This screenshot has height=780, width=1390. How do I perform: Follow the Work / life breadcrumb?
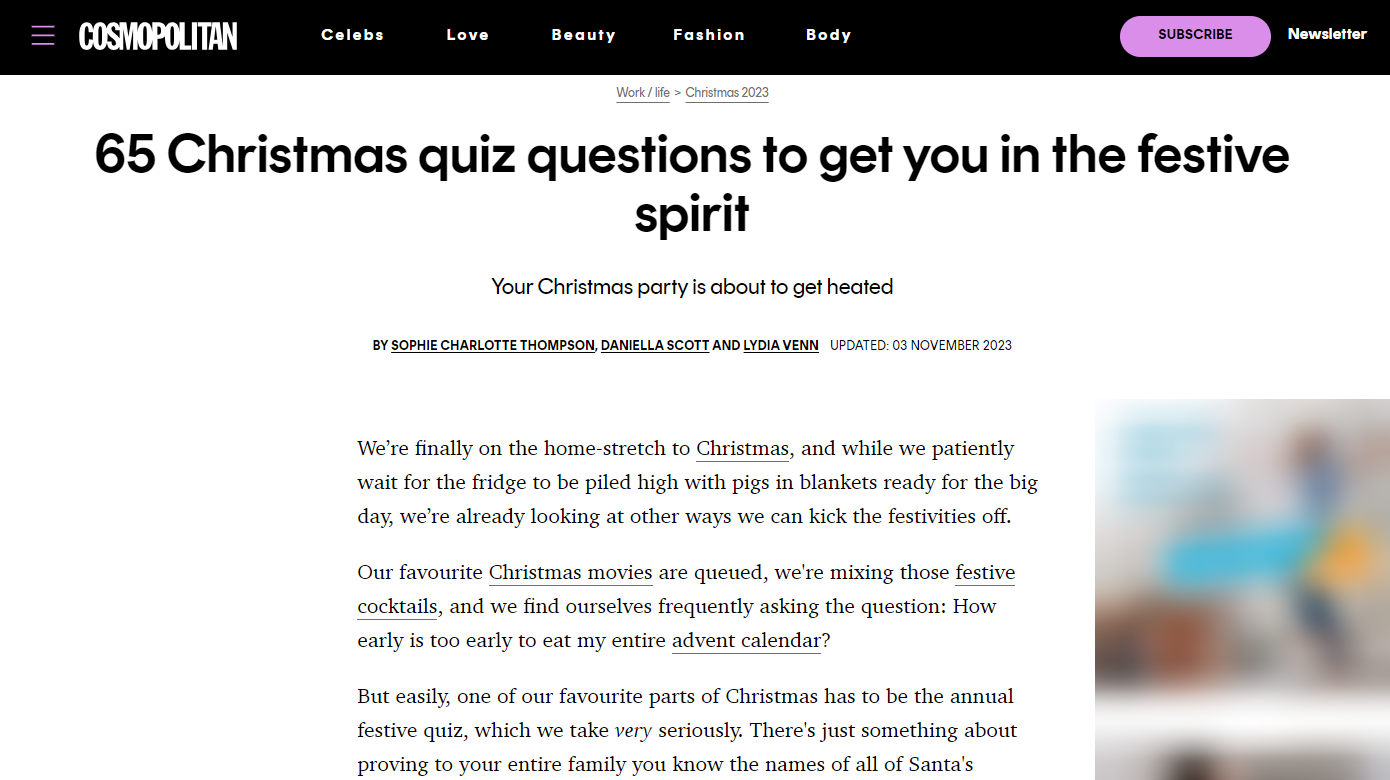tap(643, 92)
